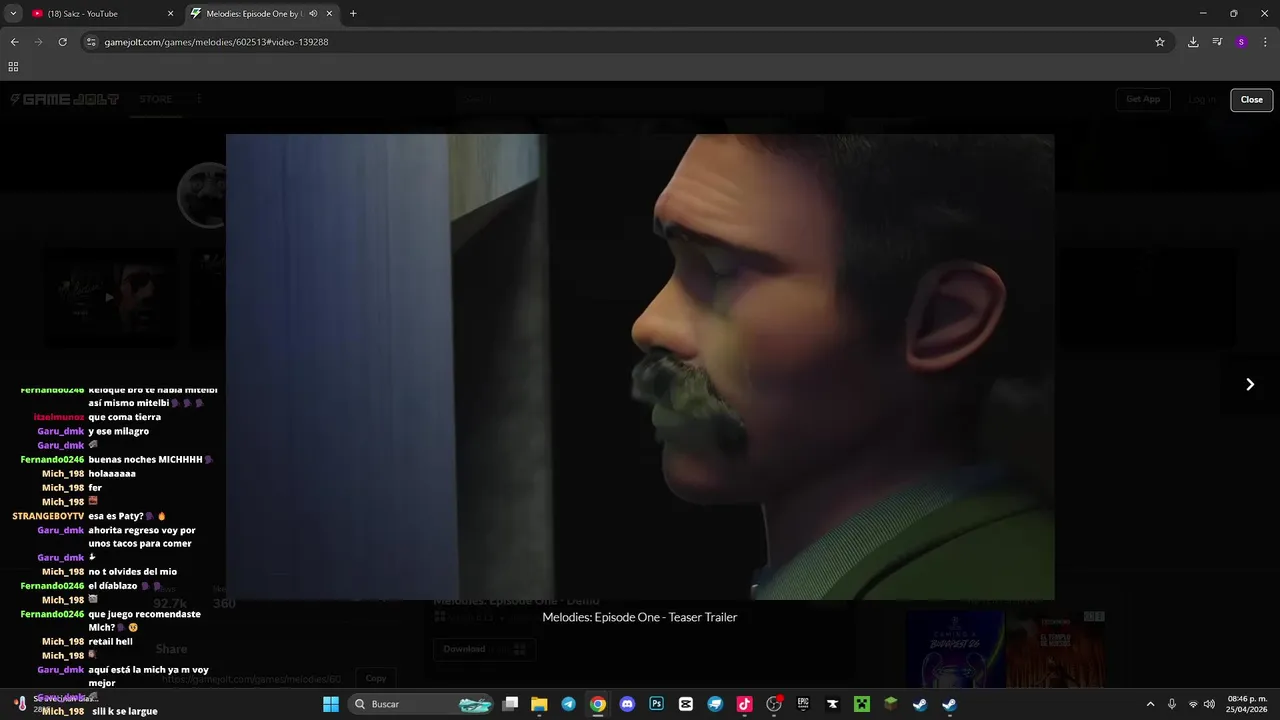Show hidden system tray icons chevron
The width and height of the screenshot is (1280, 720).
point(1150,704)
